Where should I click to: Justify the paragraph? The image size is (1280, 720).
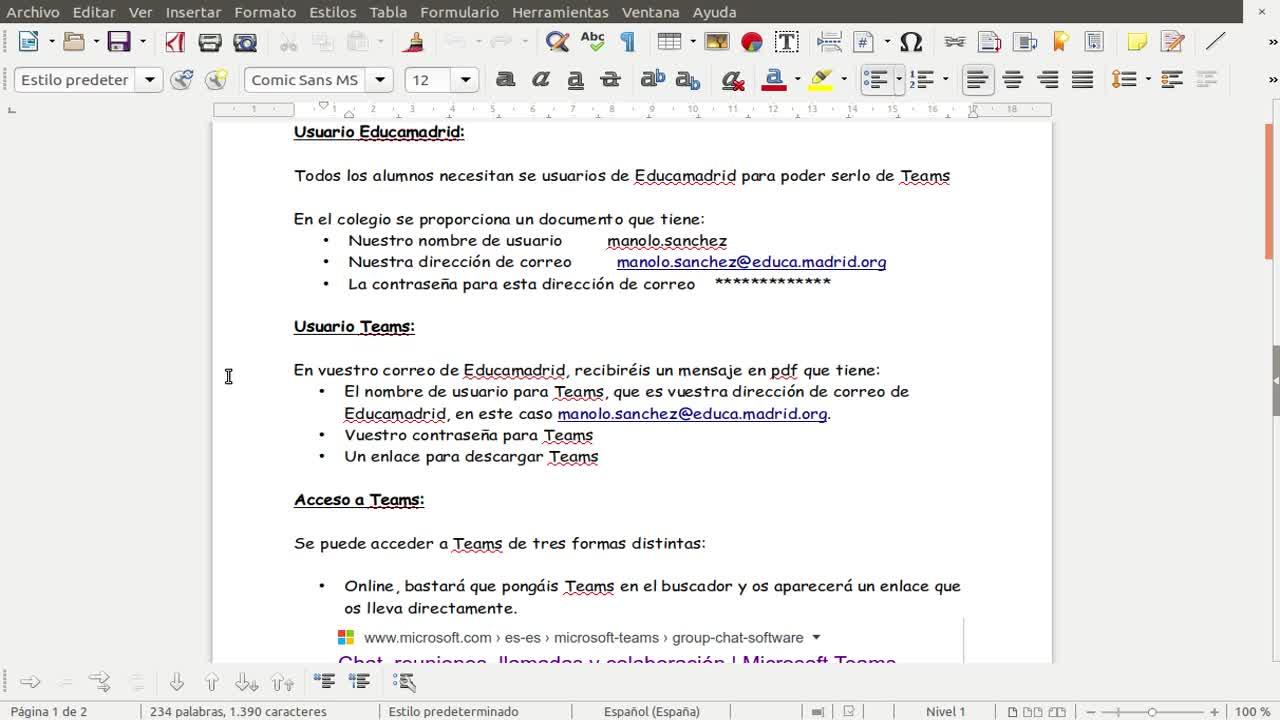point(1082,80)
